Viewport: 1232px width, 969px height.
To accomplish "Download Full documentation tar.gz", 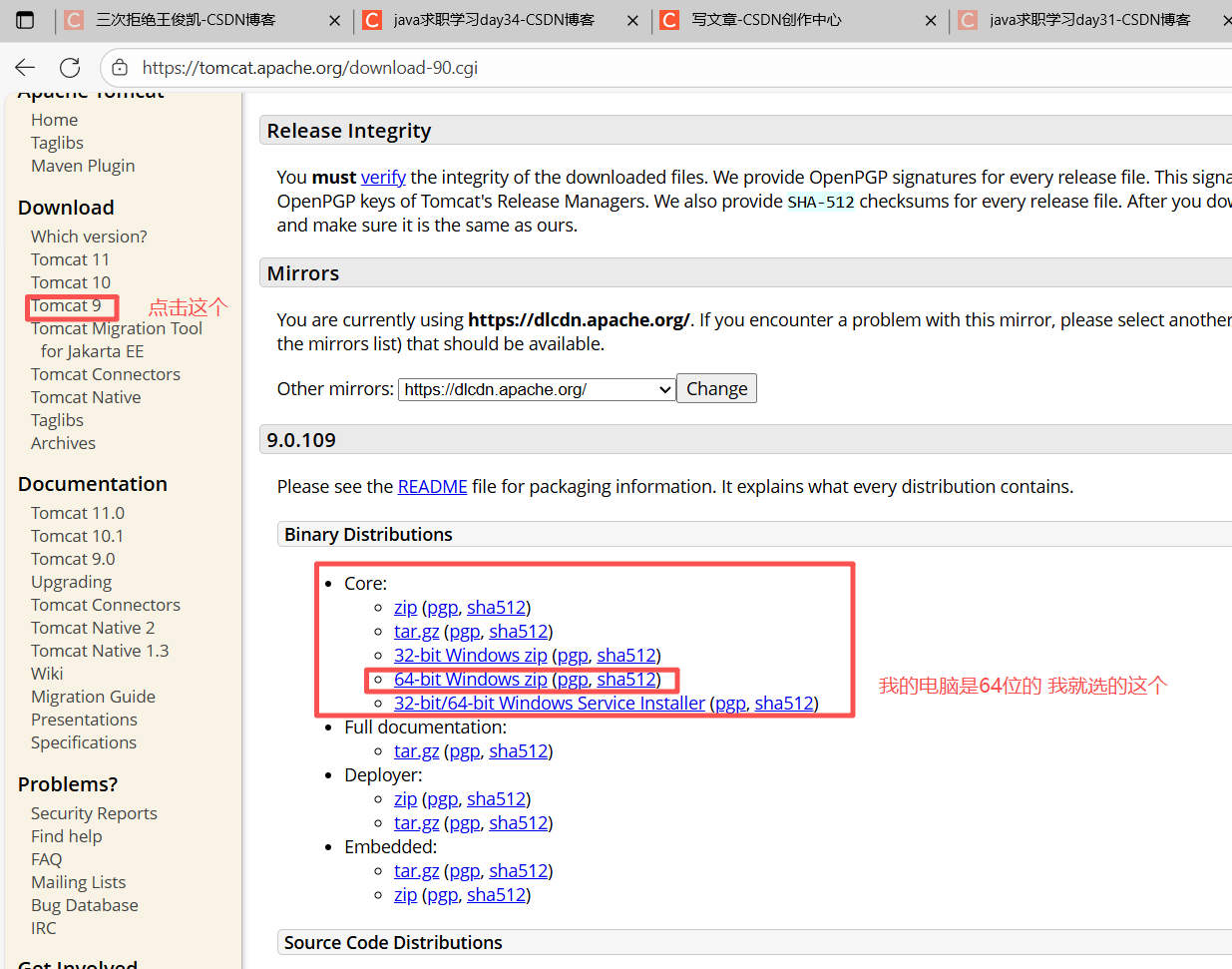I will (416, 750).
